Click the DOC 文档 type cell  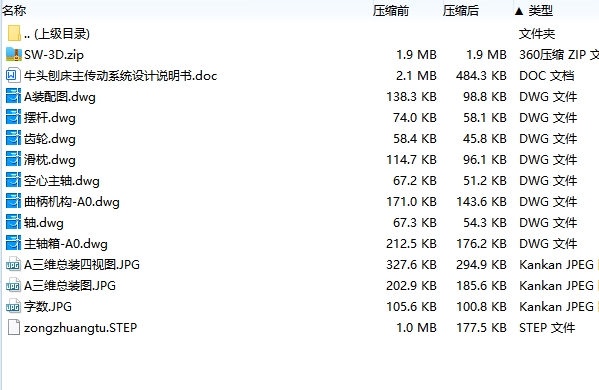click(547, 76)
